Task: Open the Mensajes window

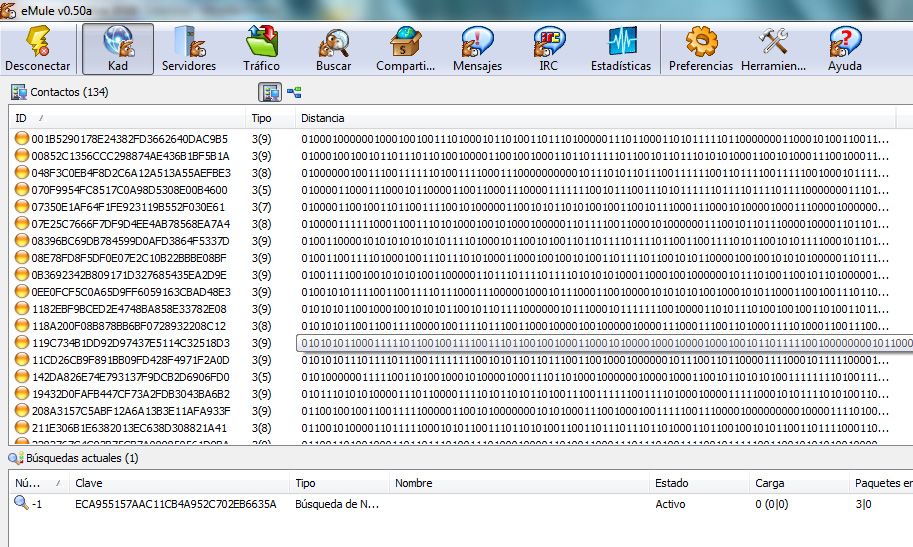Action: click(477, 49)
